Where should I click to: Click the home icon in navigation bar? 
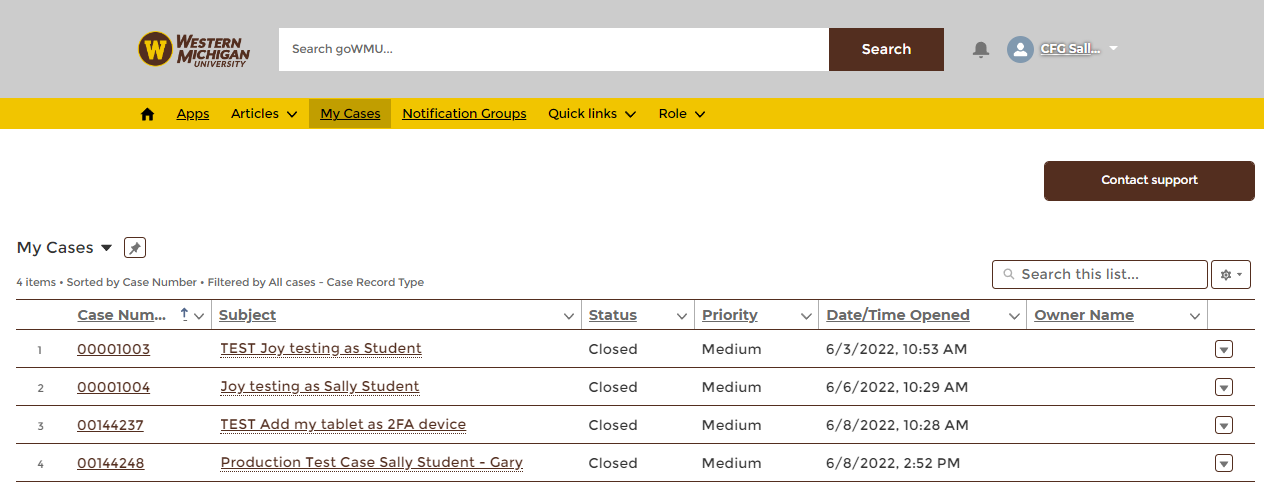[148, 114]
